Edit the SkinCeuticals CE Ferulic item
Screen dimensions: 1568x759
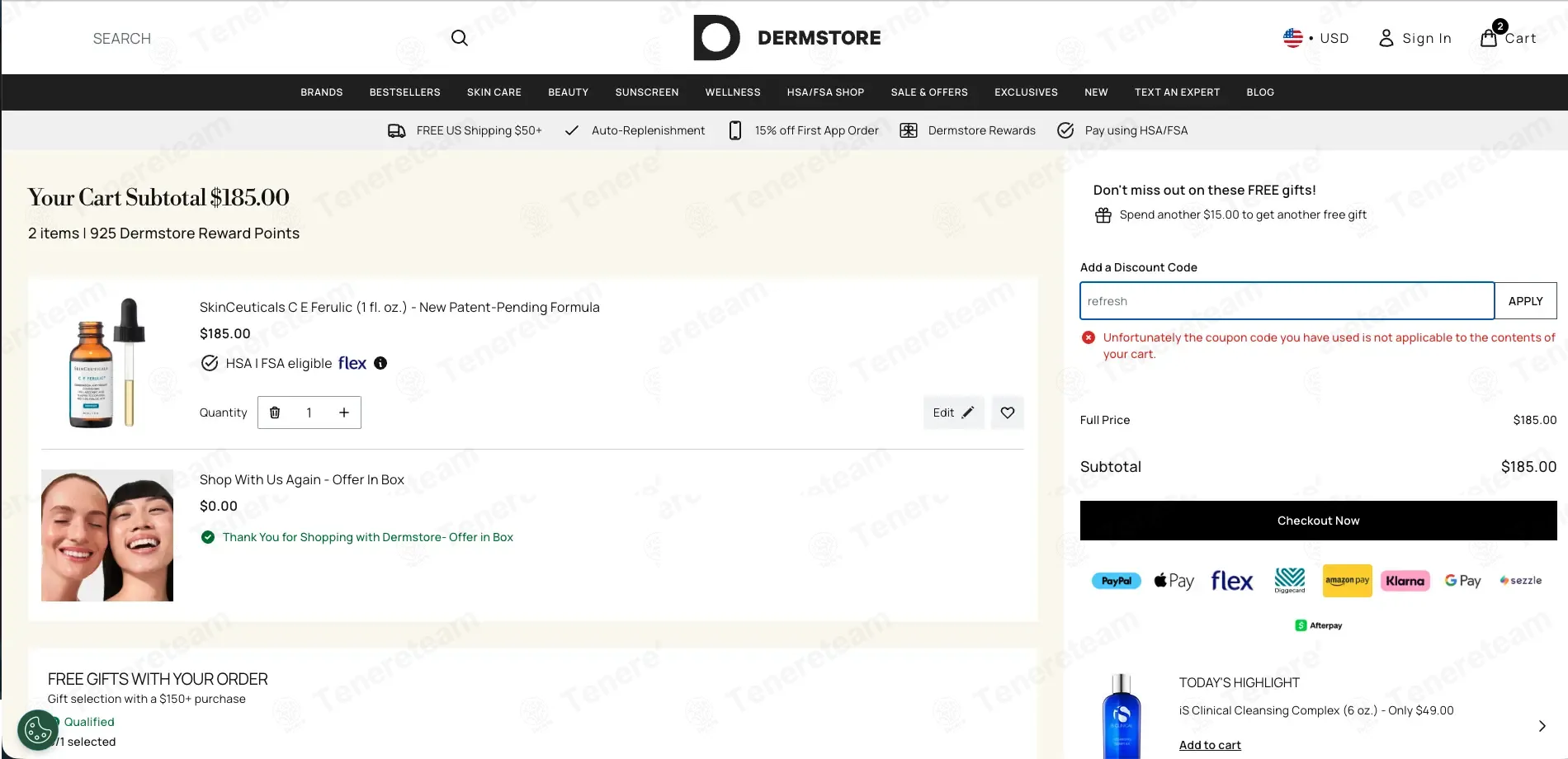[953, 412]
